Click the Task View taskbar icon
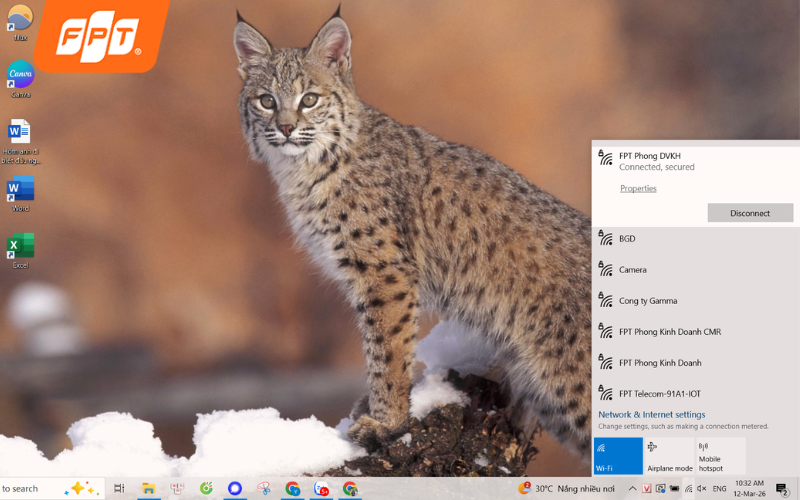 (119, 489)
